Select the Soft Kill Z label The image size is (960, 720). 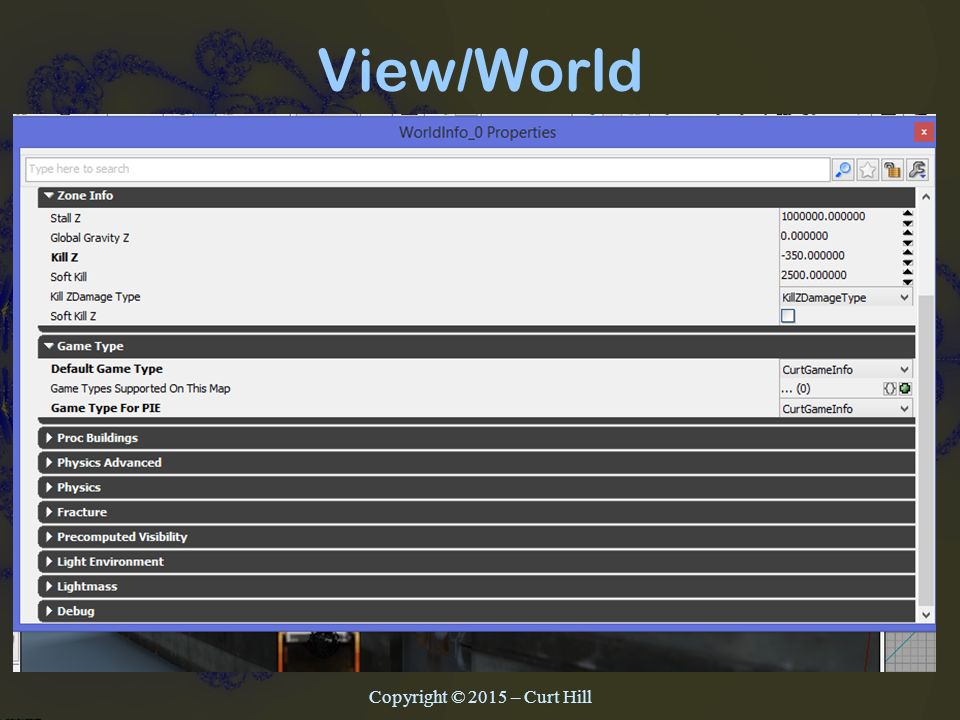pos(73,316)
